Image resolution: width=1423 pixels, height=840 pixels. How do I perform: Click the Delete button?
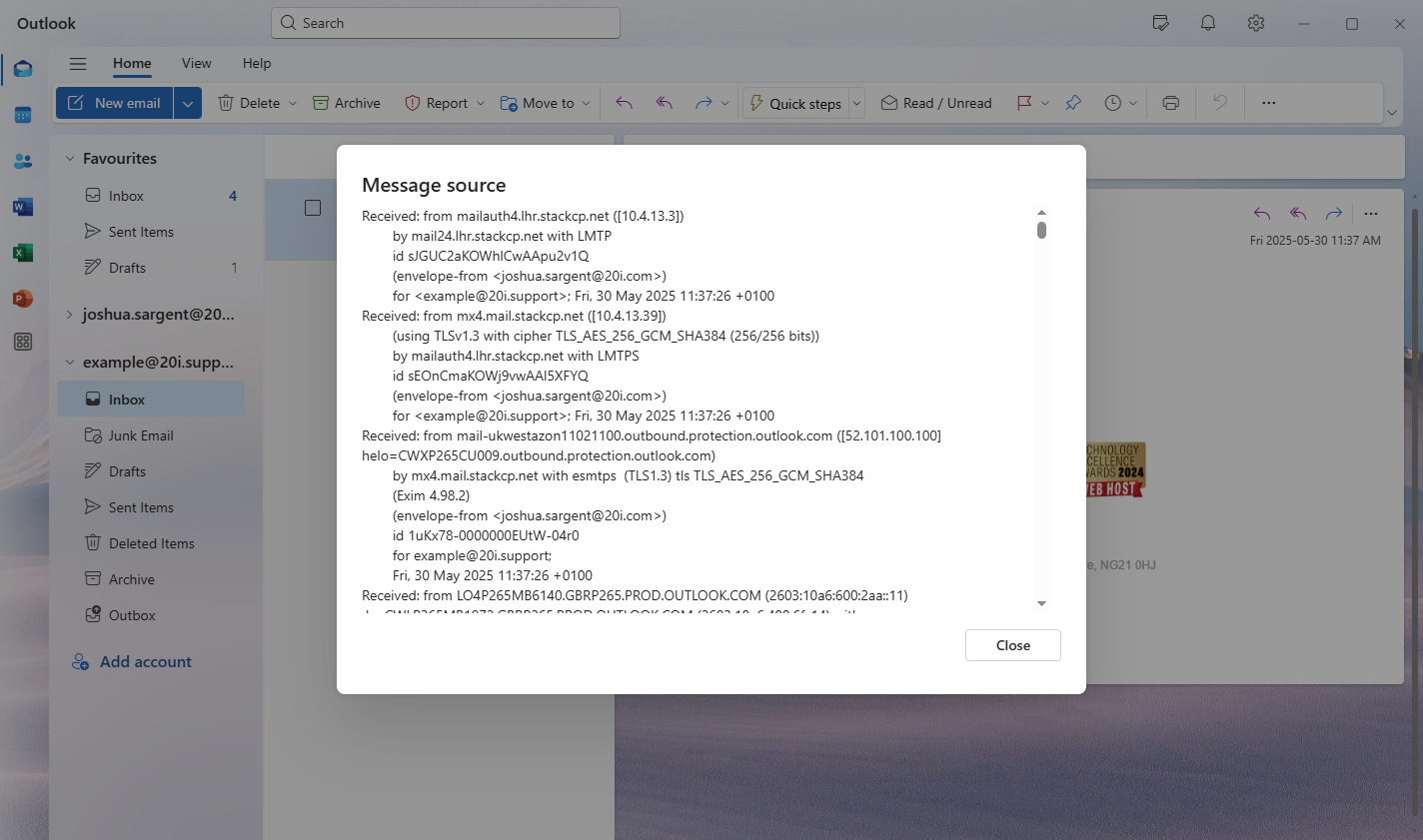249,103
